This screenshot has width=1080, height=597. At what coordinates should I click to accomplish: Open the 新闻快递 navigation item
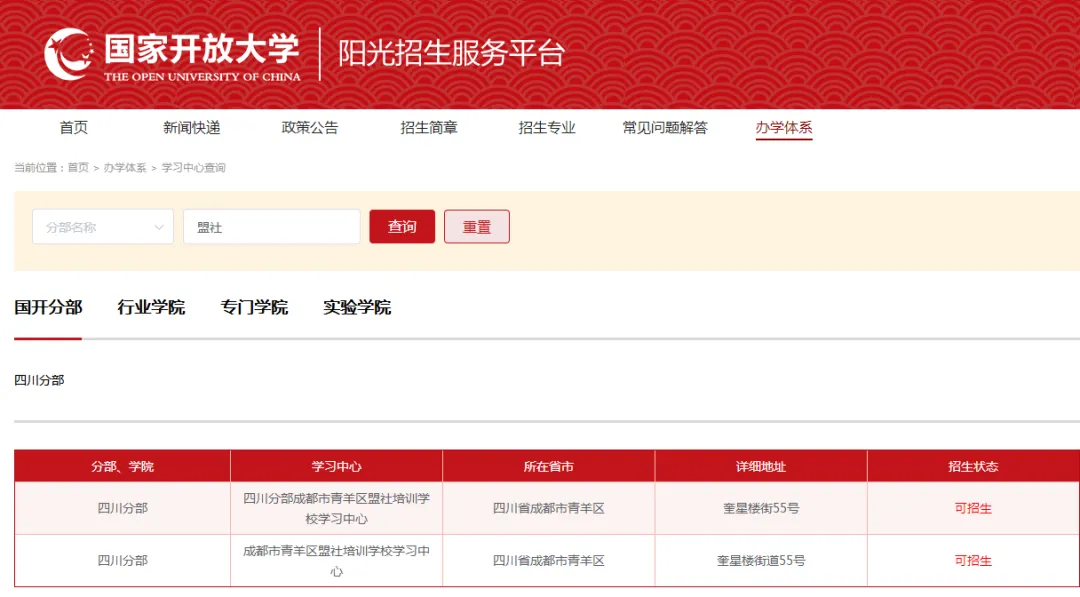pos(191,127)
